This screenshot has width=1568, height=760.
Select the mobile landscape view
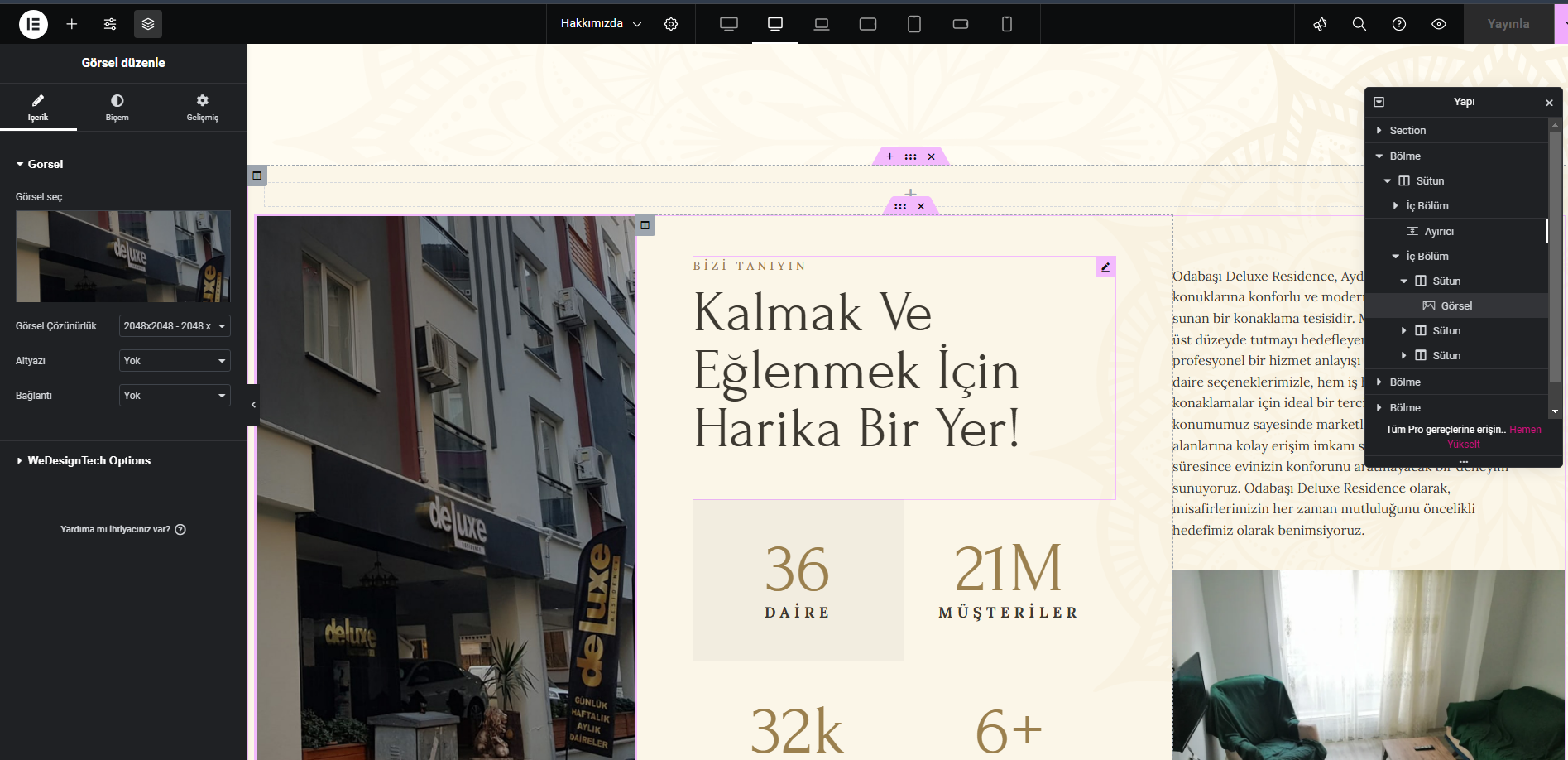pyautogui.click(x=961, y=24)
